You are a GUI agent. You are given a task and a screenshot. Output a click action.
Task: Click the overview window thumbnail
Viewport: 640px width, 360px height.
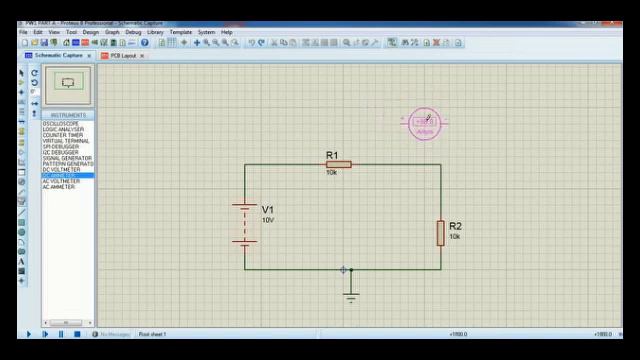[x=68, y=85]
